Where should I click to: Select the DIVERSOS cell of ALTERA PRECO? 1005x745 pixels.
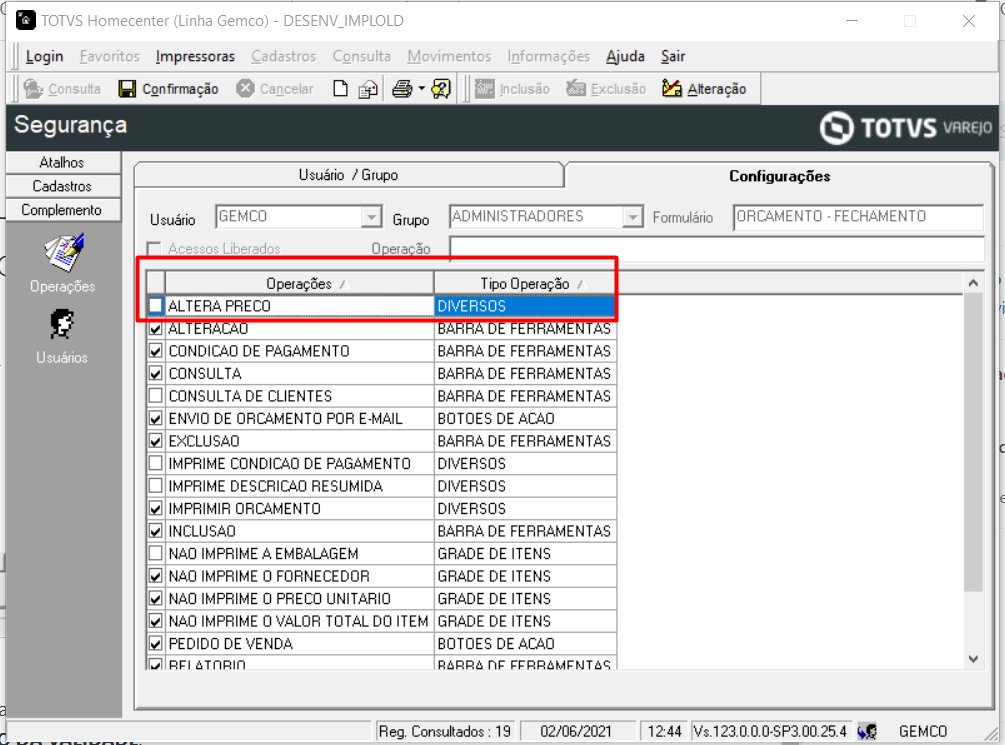[x=525, y=306]
